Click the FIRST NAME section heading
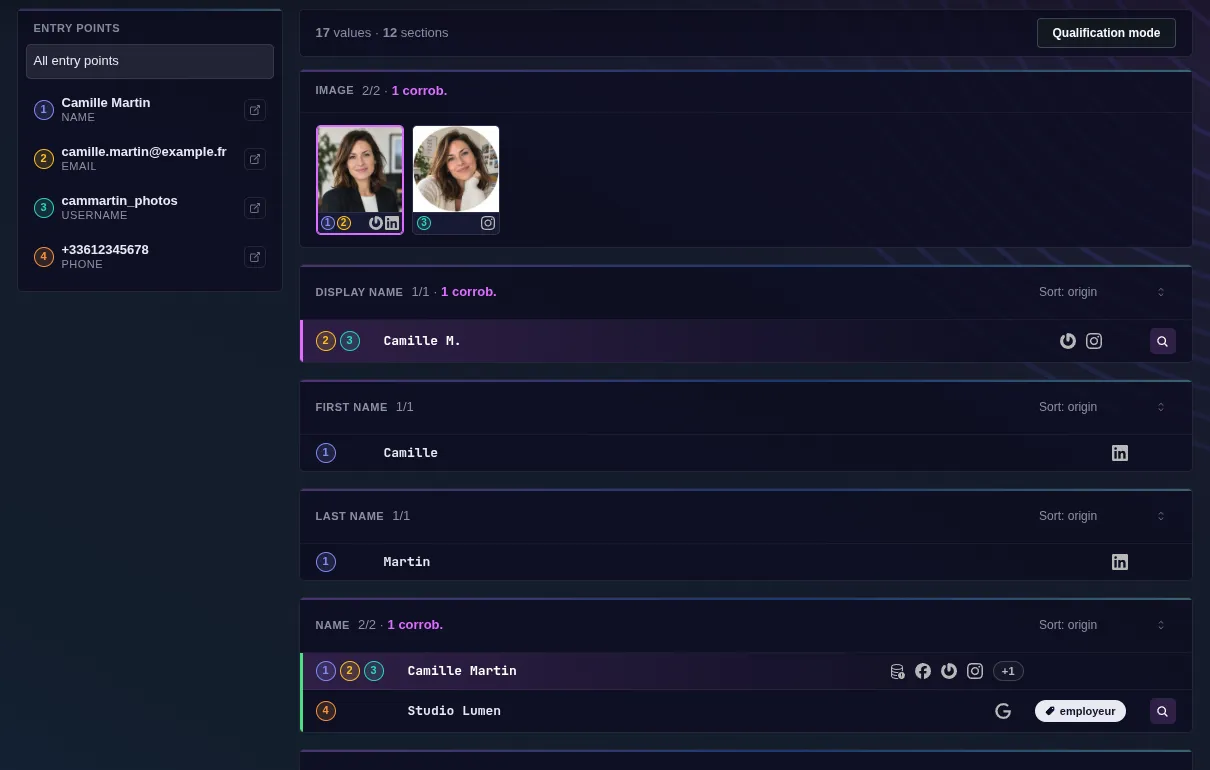This screenshot has width=1210, height=770. point(351,407)
